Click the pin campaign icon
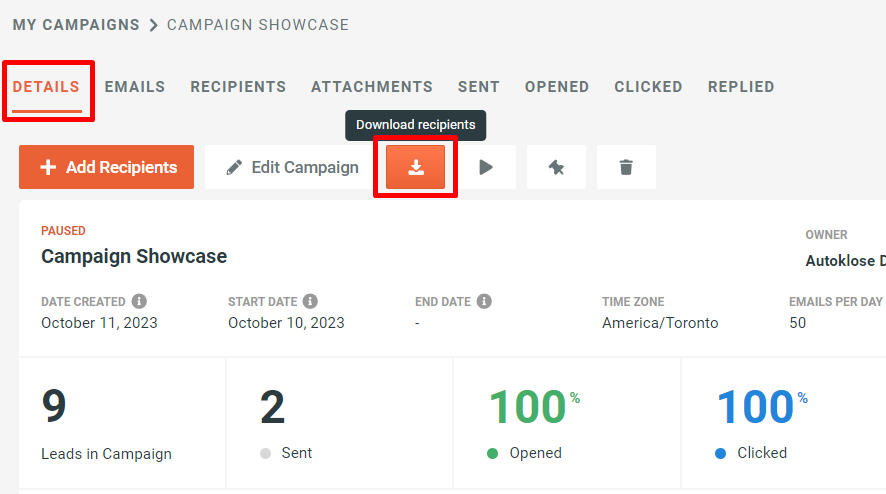886x494 pixels. coord(556,167)
